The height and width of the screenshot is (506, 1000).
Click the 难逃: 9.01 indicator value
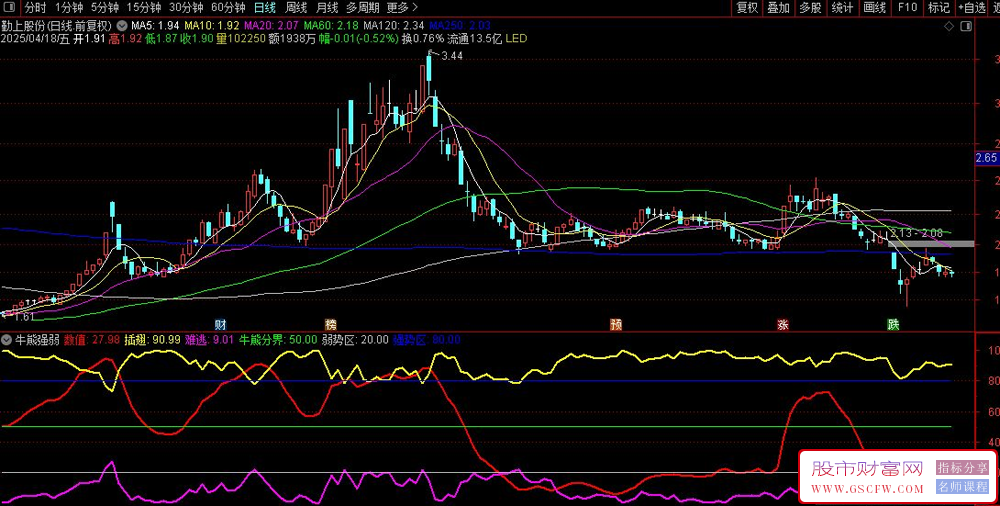click(x=209, y=339)
